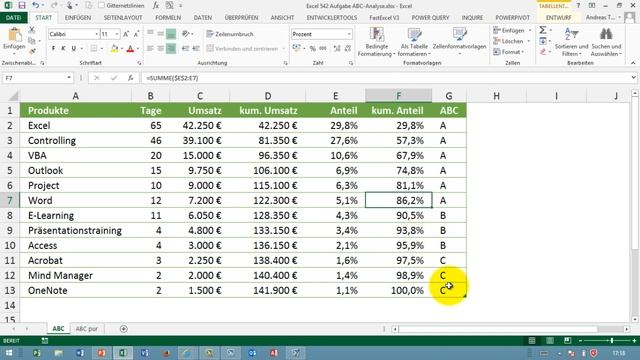Open Sortieren und Filtern menu
Image resolution: width=640 pixels, height=360 pixels.
571,42
